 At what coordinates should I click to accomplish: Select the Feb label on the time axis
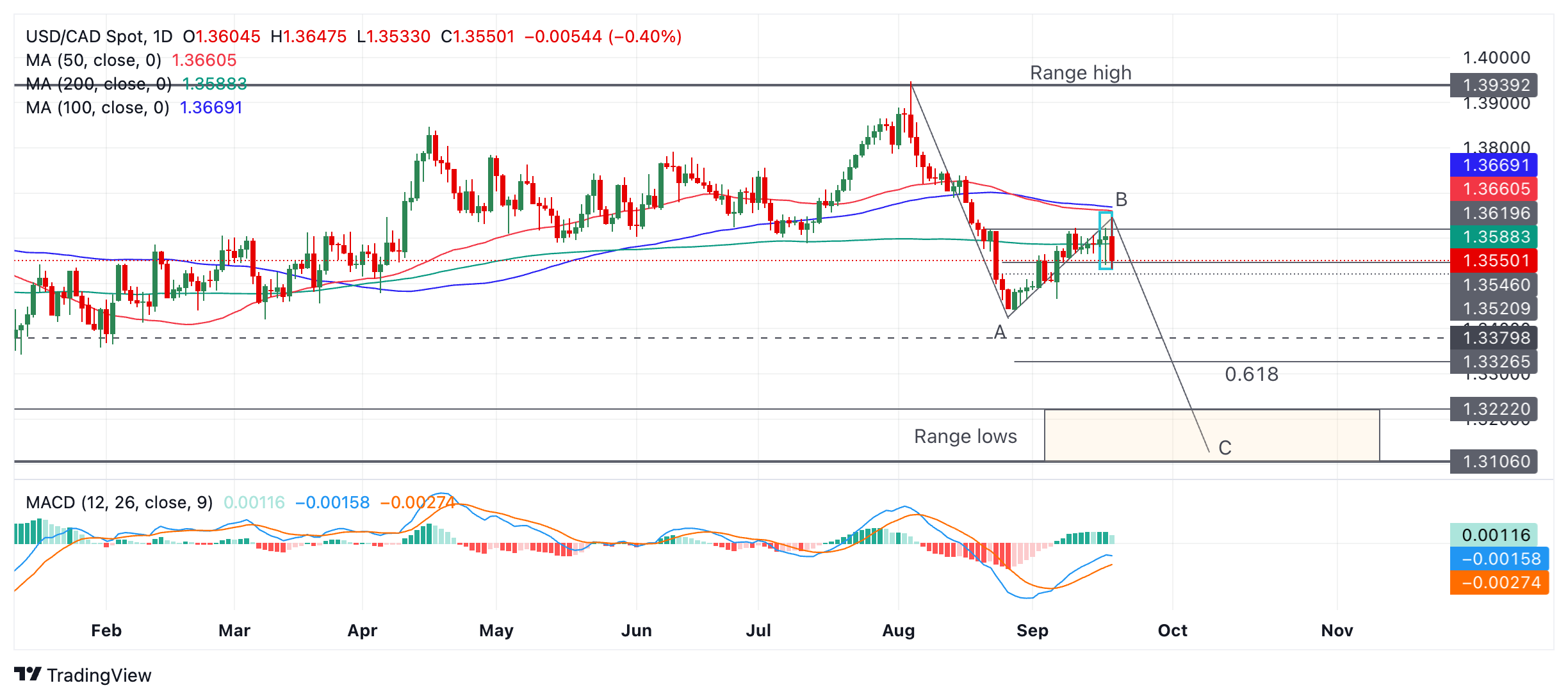[106, 631]
